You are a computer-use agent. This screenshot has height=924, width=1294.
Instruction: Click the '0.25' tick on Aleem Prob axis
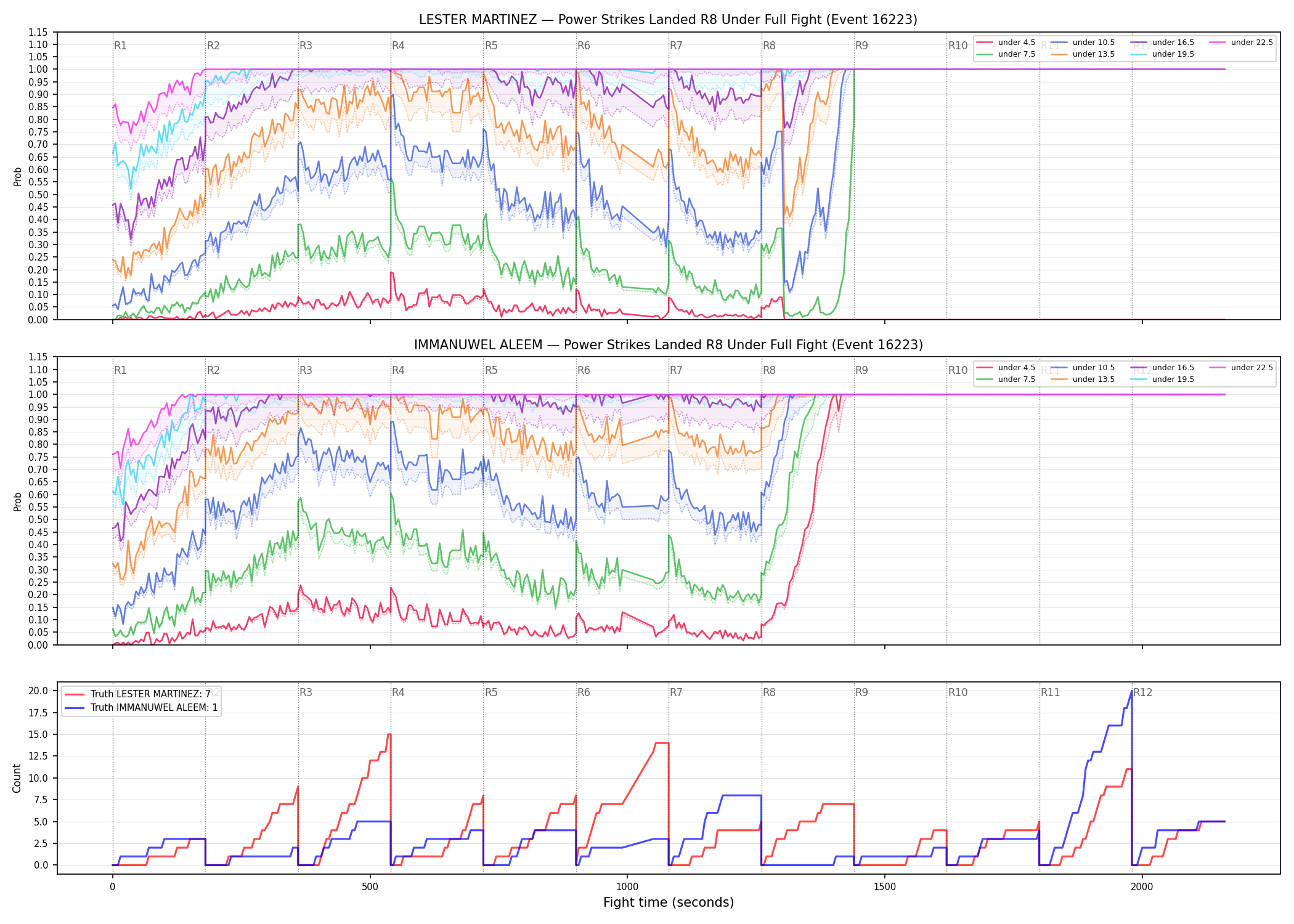click(38, 582)
